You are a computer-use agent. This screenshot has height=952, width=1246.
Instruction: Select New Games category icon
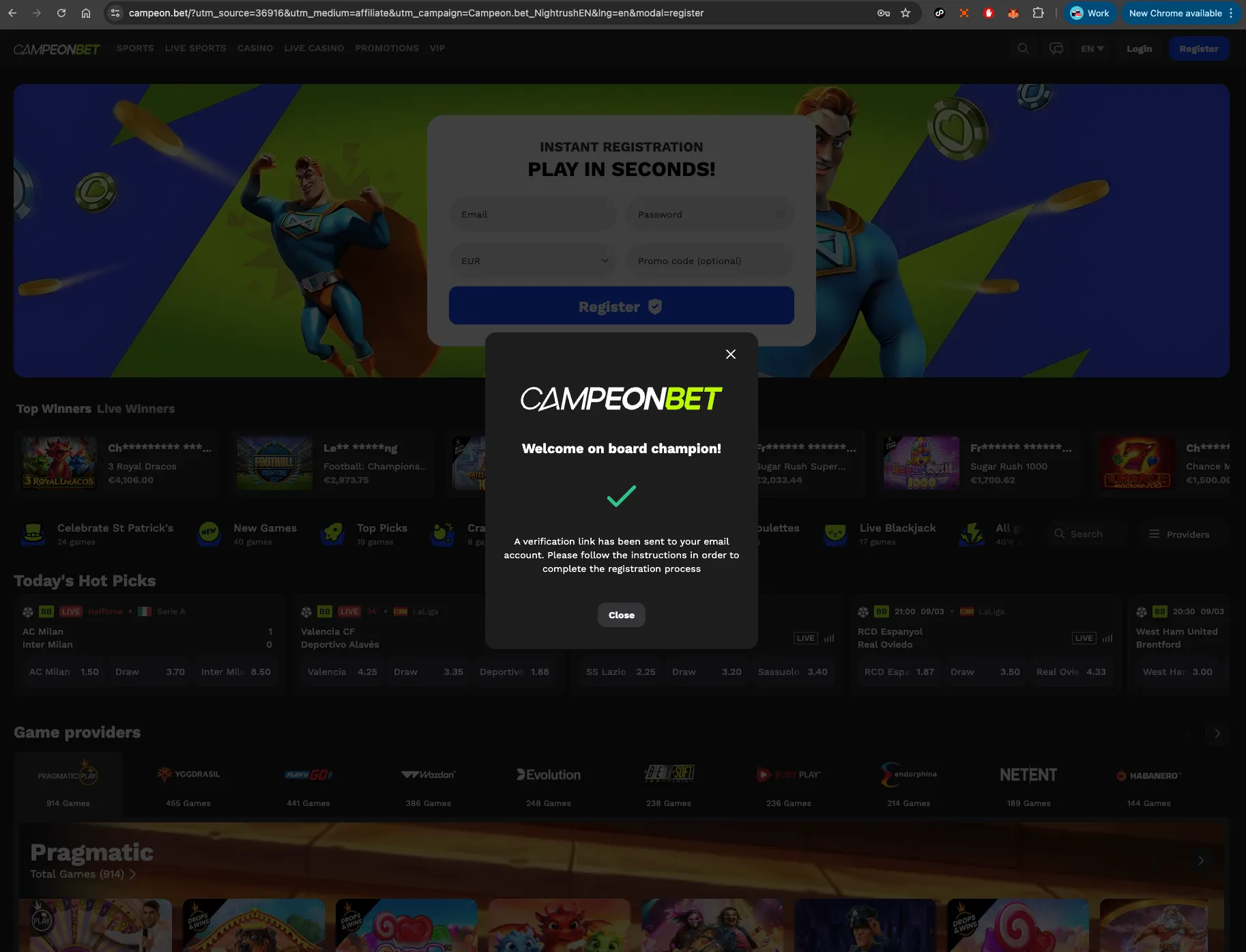pyautogui.click(x=209, y=534)
